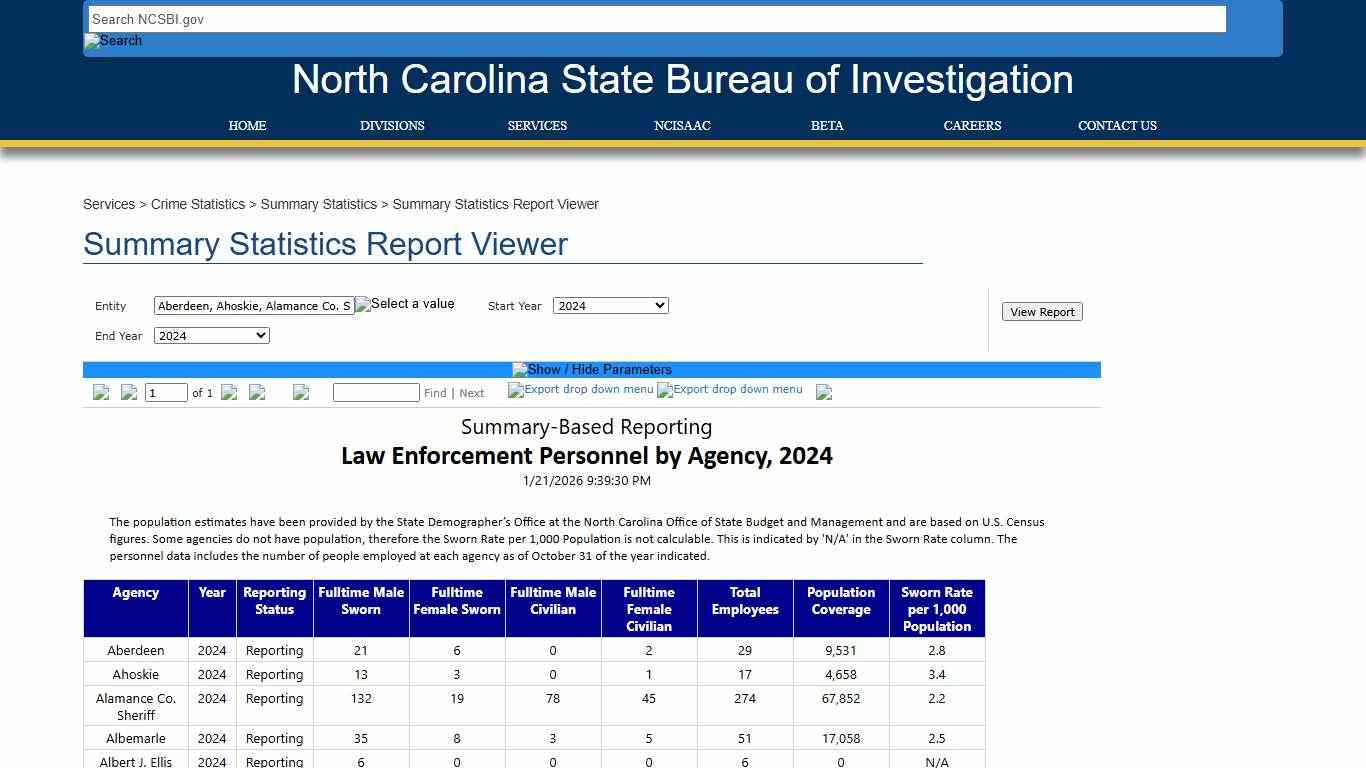
Task: Click the next page navigation icon
Action: click(x=229, y=392)
